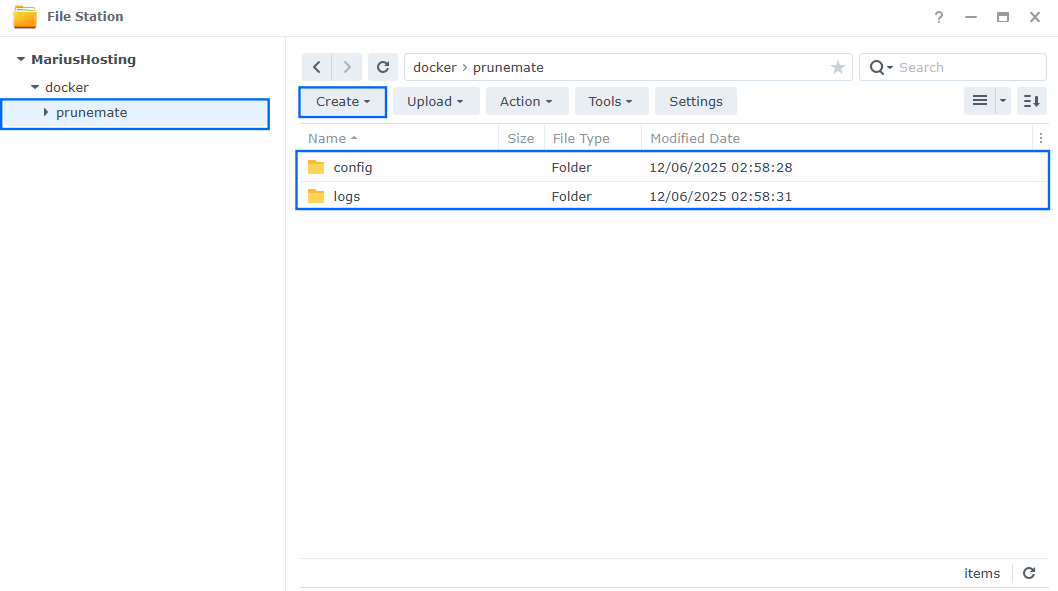
Task: Select the logs folder
Action: (346, 196)
